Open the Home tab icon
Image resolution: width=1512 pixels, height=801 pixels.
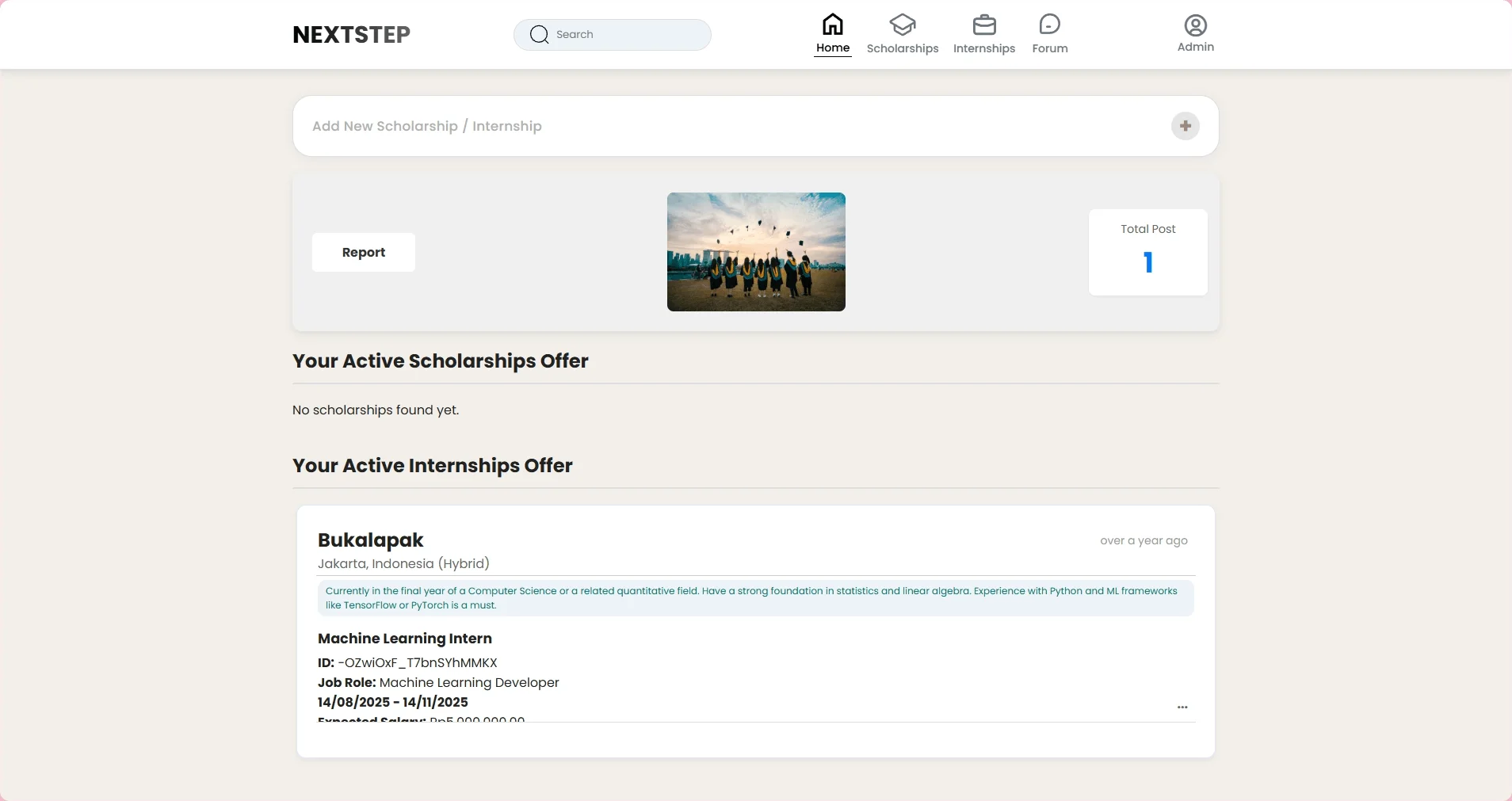pyautogui.click(x=832, y=25)
